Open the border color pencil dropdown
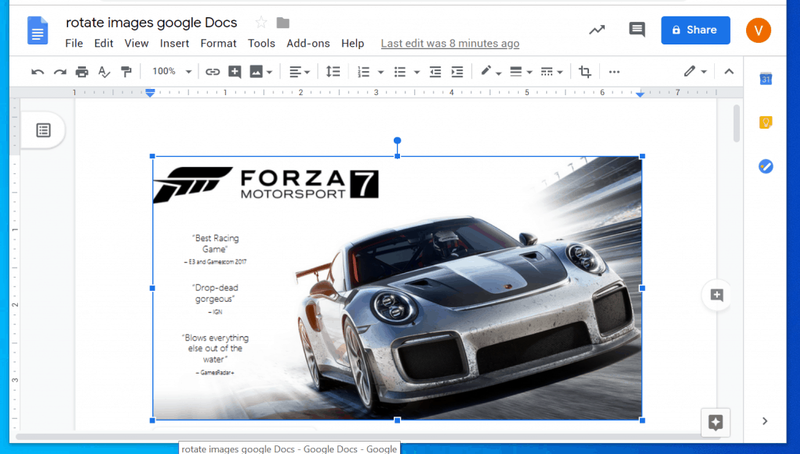The image size is (800, 454). click(491, 72)
